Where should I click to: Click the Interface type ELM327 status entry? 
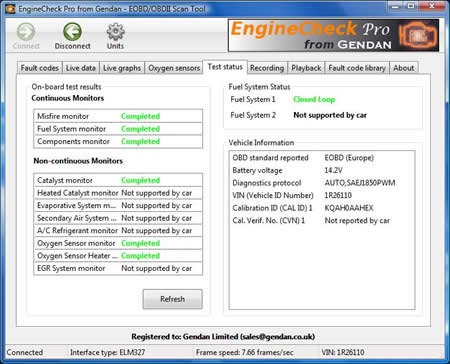click(107, 352)
